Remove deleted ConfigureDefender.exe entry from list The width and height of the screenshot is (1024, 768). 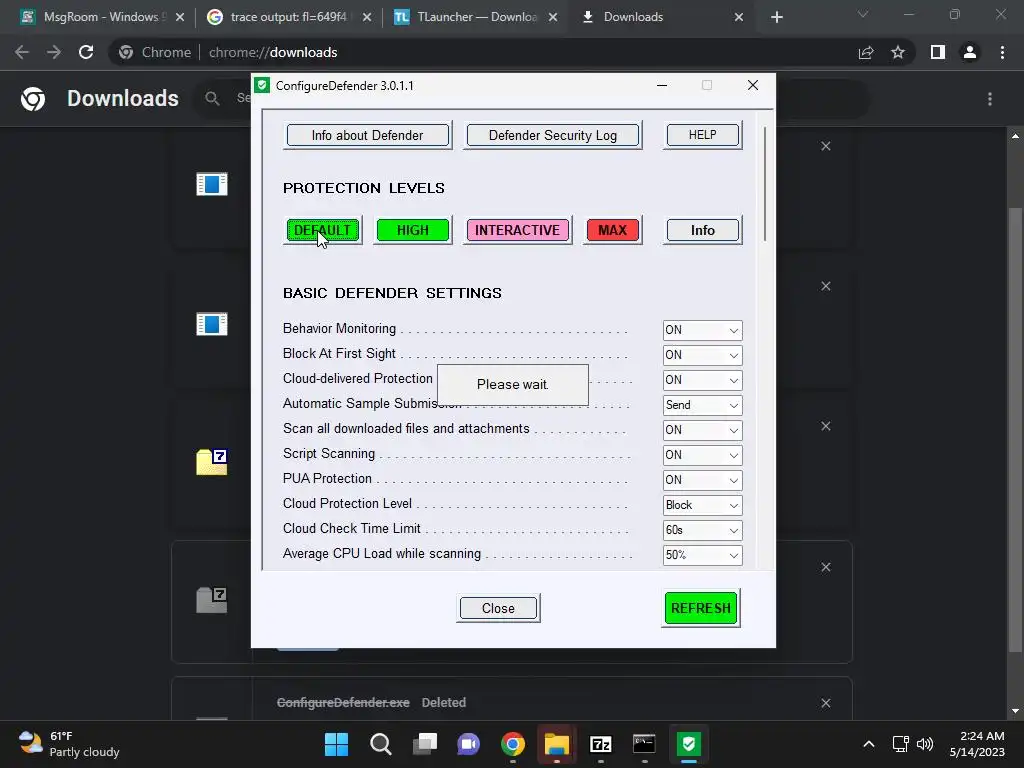825,703
